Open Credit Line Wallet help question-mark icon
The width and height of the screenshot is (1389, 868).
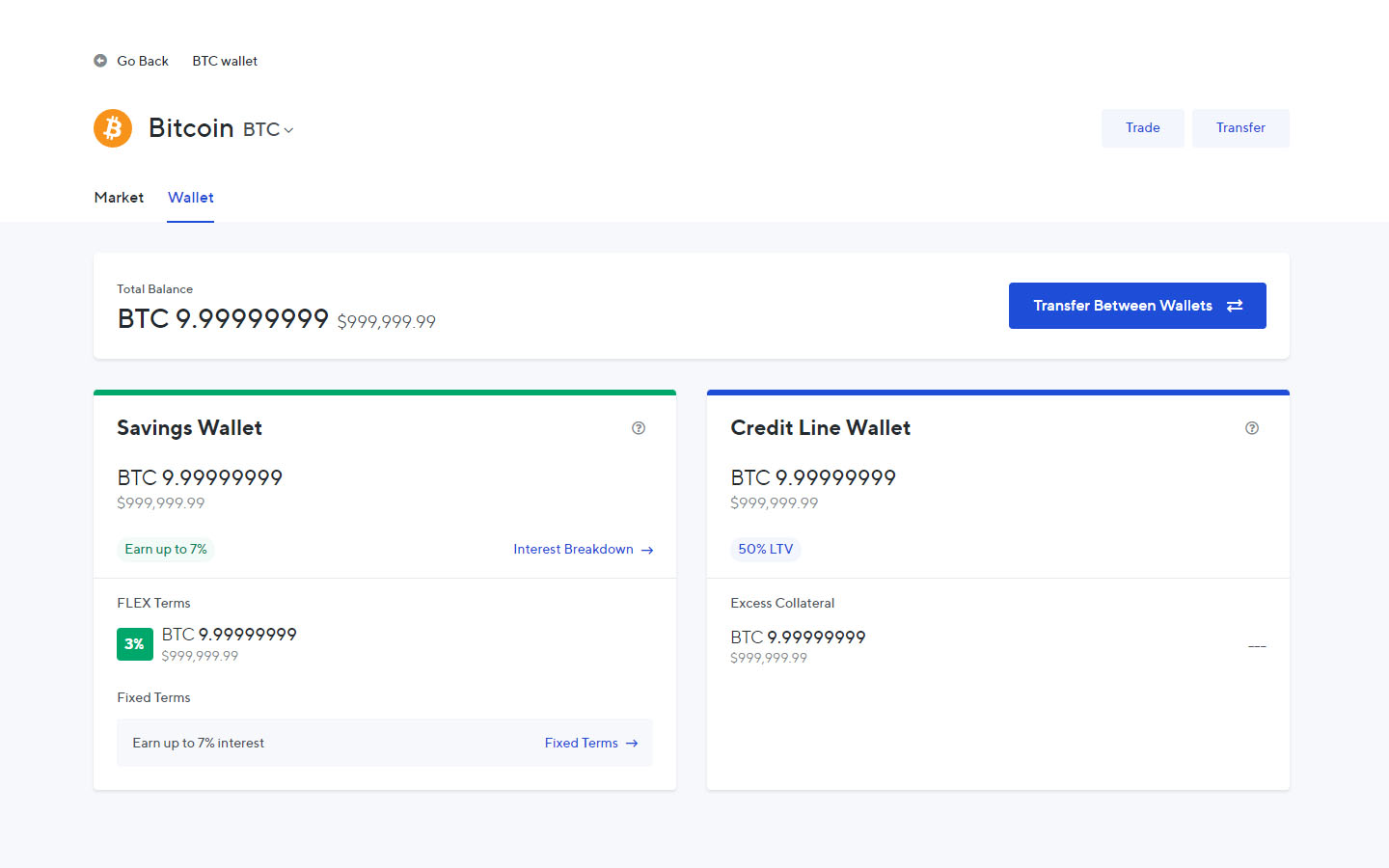(x=1252, y=428)
